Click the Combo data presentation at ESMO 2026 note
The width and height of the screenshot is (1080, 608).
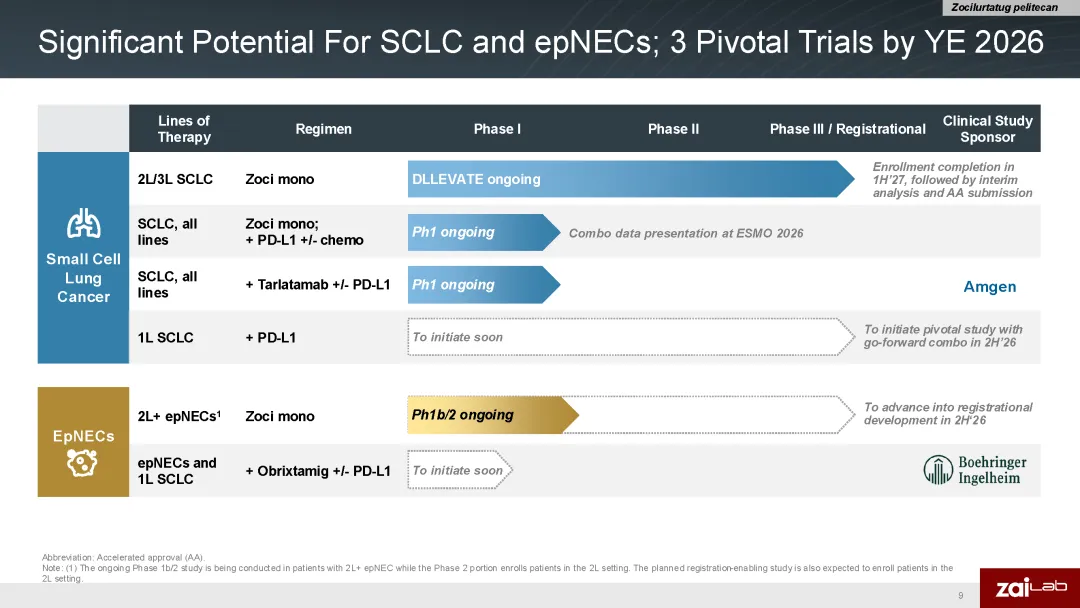[x=686, y=233]
